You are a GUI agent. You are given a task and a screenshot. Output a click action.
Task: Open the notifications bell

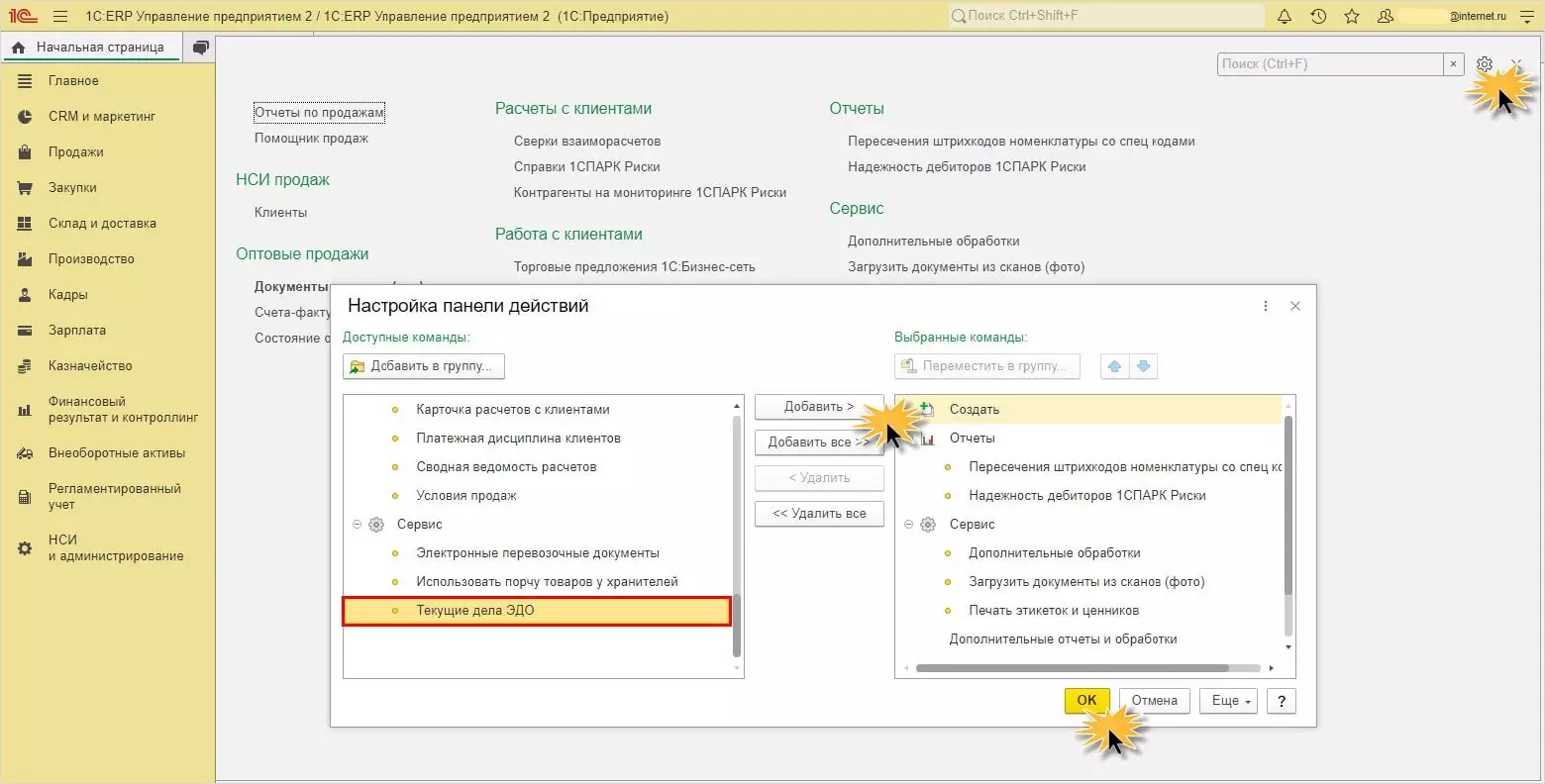click(1285, 16)
